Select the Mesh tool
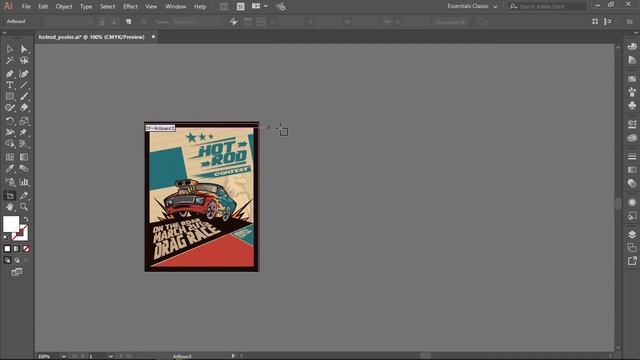 tap(10, 157)
